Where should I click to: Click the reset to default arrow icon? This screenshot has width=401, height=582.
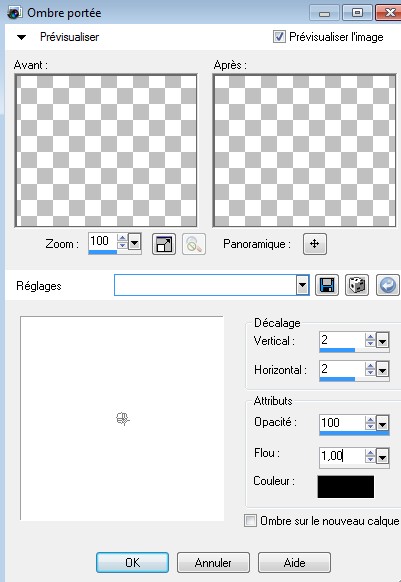pyautogui.click(x=388, y=285)
